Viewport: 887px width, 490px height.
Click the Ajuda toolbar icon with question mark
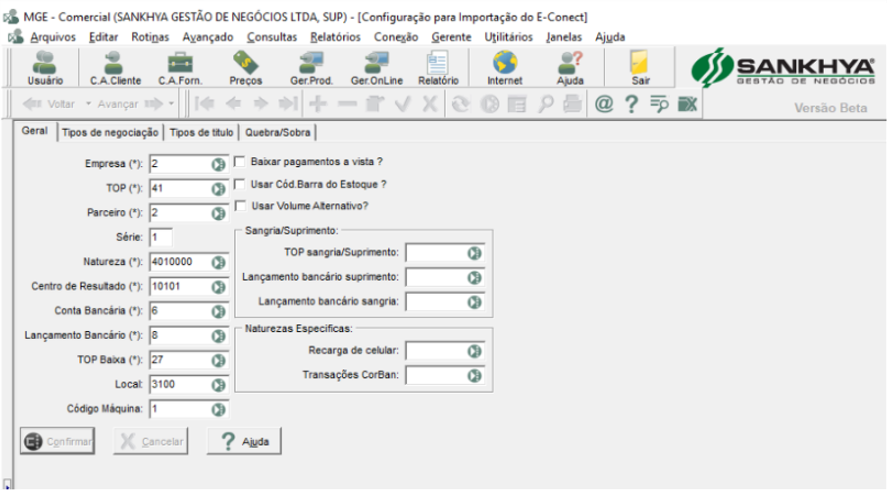[570, 68]
